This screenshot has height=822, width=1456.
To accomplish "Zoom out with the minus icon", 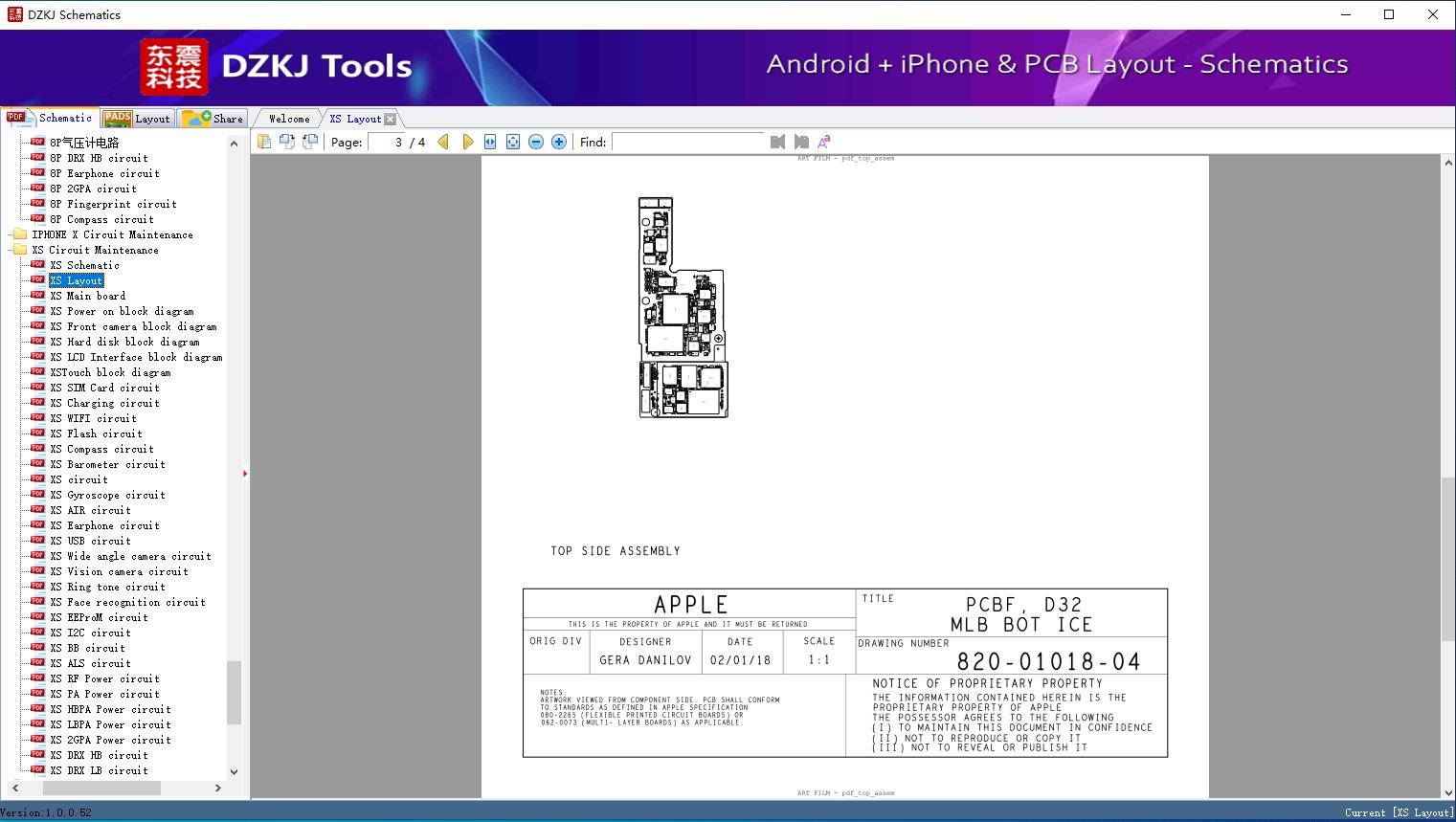I will pos(536,142).
